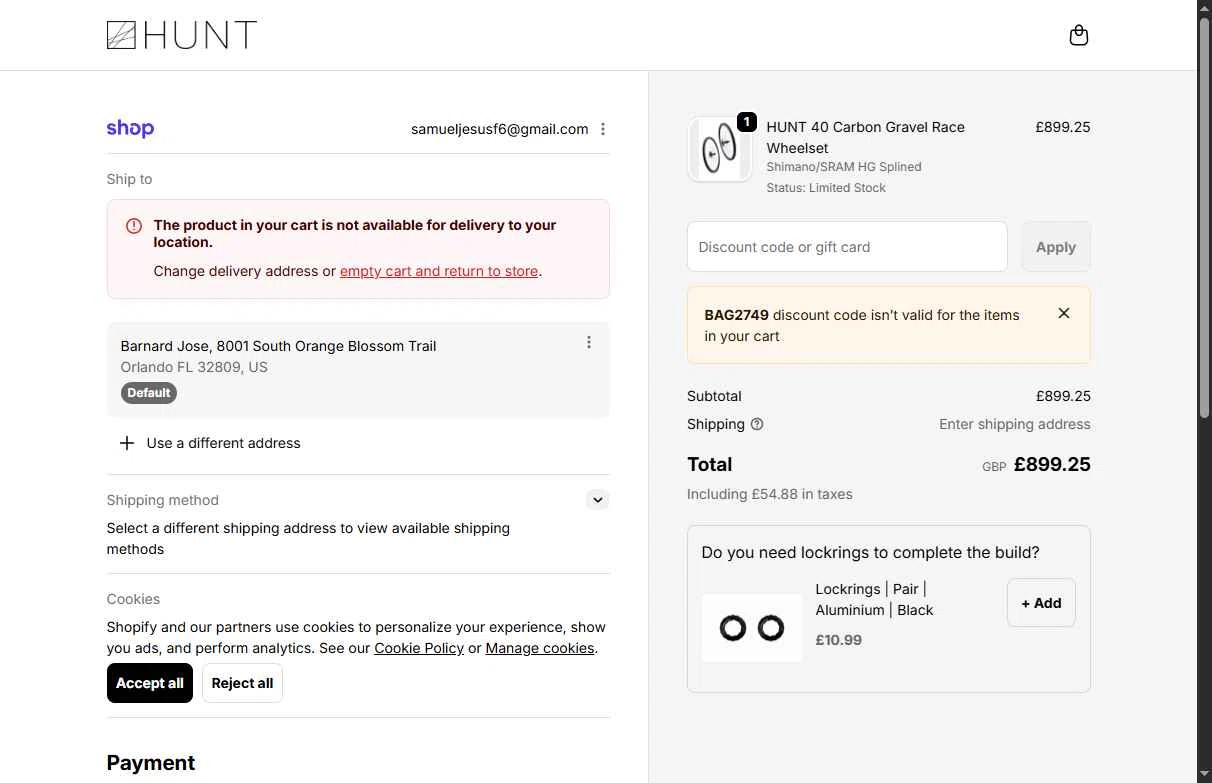Click the plus icon to use a different address

pos(127,443)
